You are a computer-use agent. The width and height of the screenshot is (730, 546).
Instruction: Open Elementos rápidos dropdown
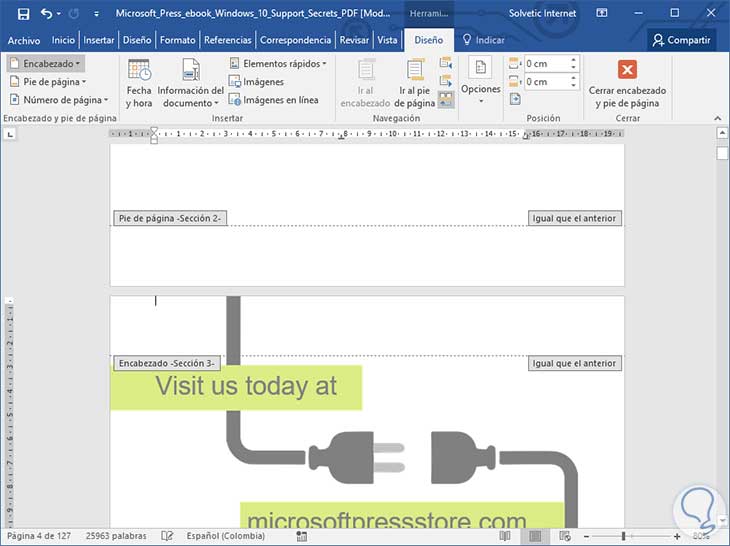tap(278, 63)
